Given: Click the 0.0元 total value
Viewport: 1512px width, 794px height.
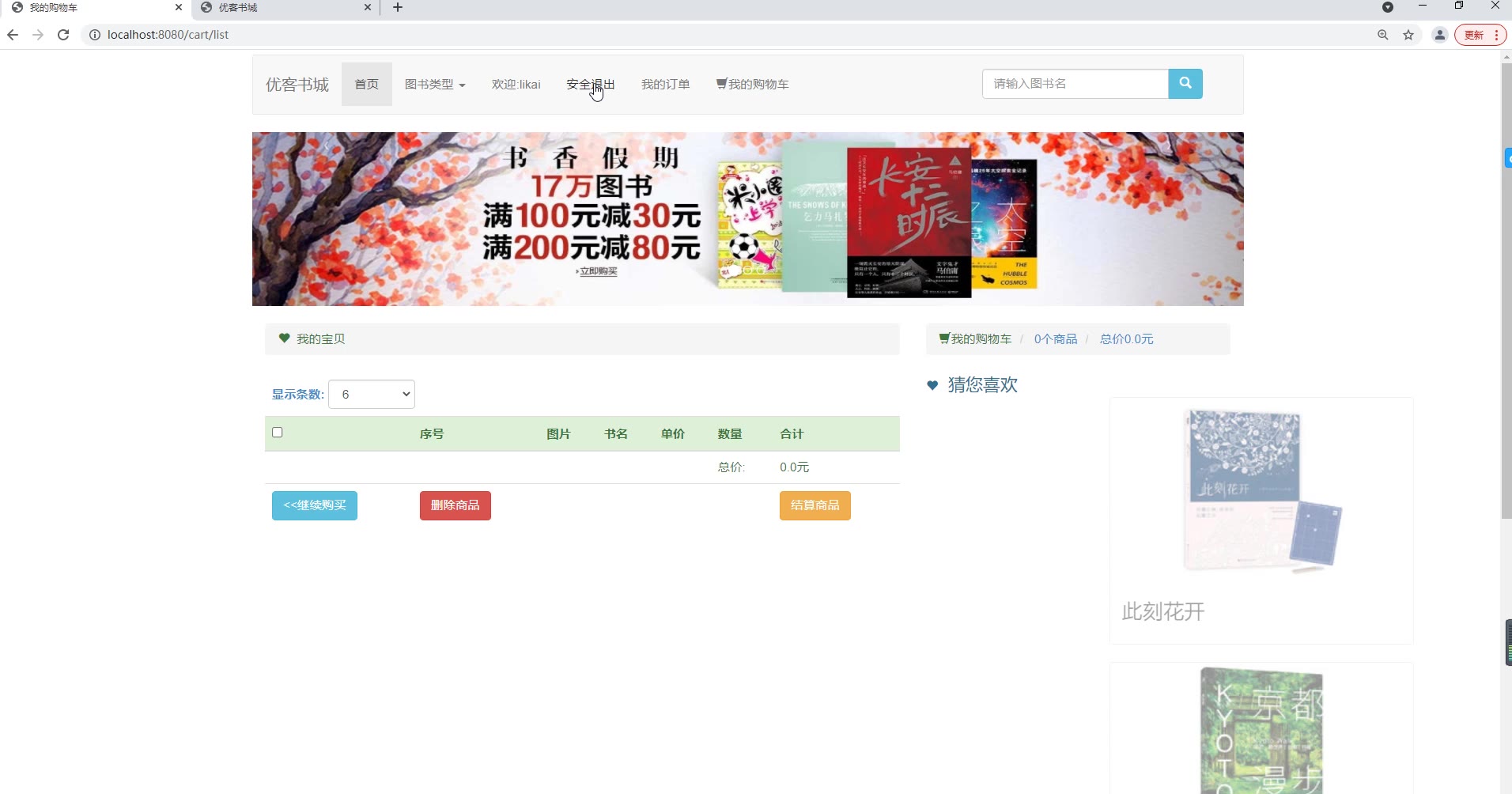Looking at the screenshot, I should click(x=794, y=467).
